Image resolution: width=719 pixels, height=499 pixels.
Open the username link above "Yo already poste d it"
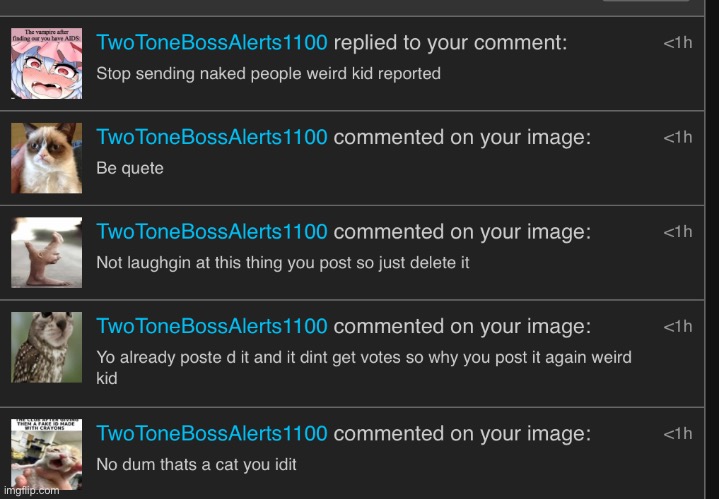point(211,326)
